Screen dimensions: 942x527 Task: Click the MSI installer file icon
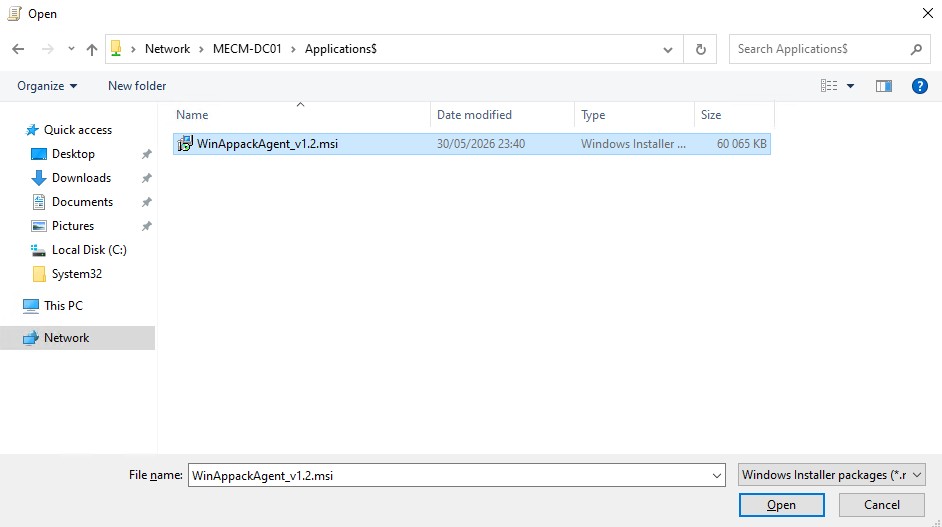point(185,144)
